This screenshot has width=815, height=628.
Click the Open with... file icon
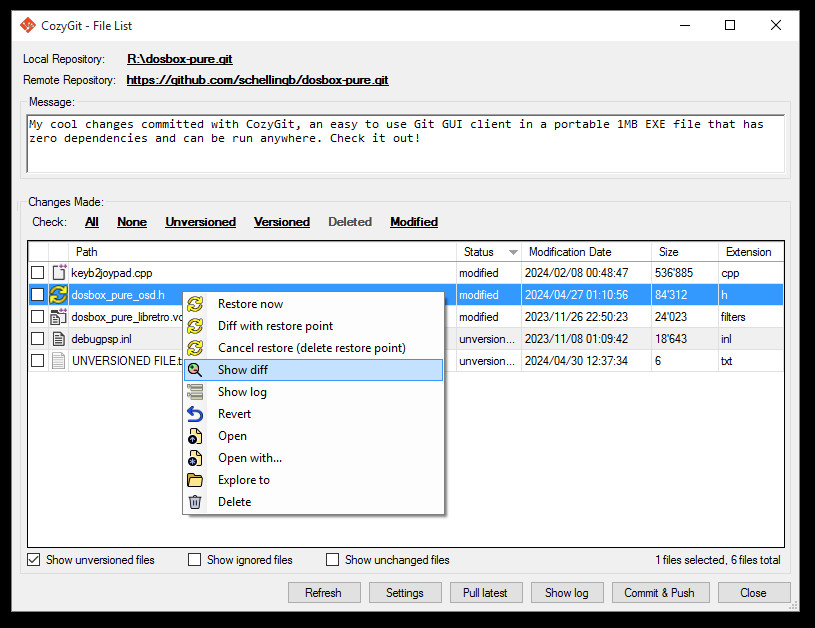coord(195,458)
